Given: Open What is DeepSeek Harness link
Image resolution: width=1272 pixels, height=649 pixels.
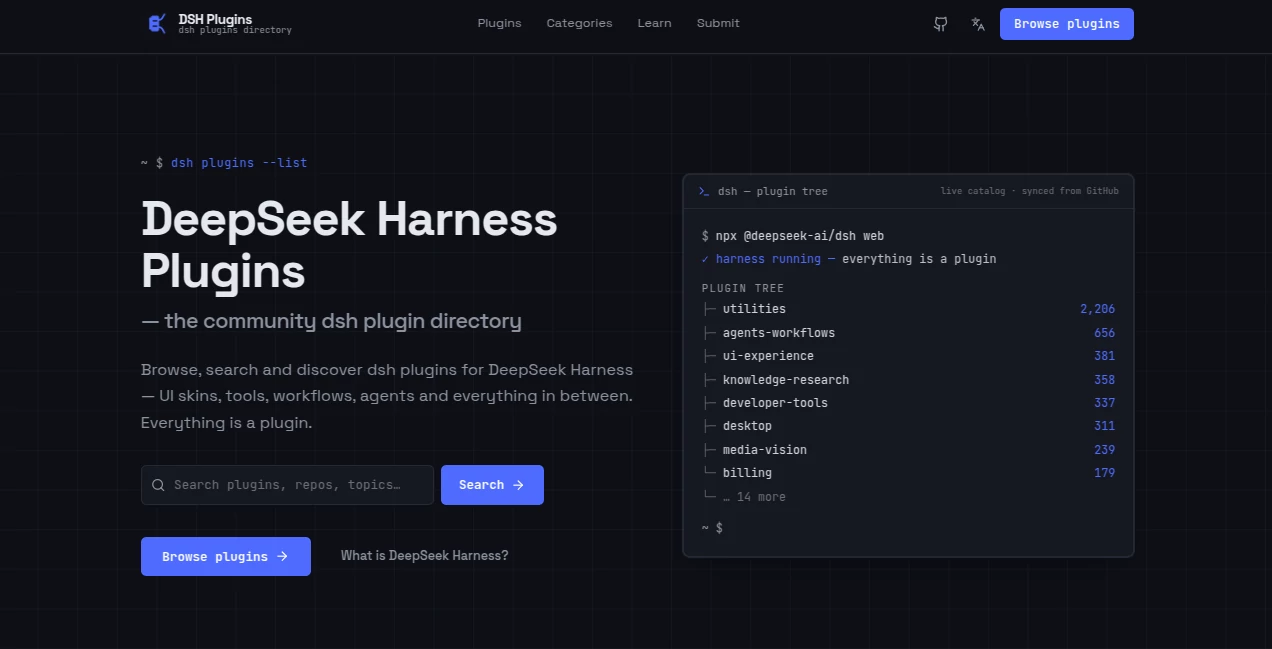Looking at the screenshot, I should pos(424,556).
